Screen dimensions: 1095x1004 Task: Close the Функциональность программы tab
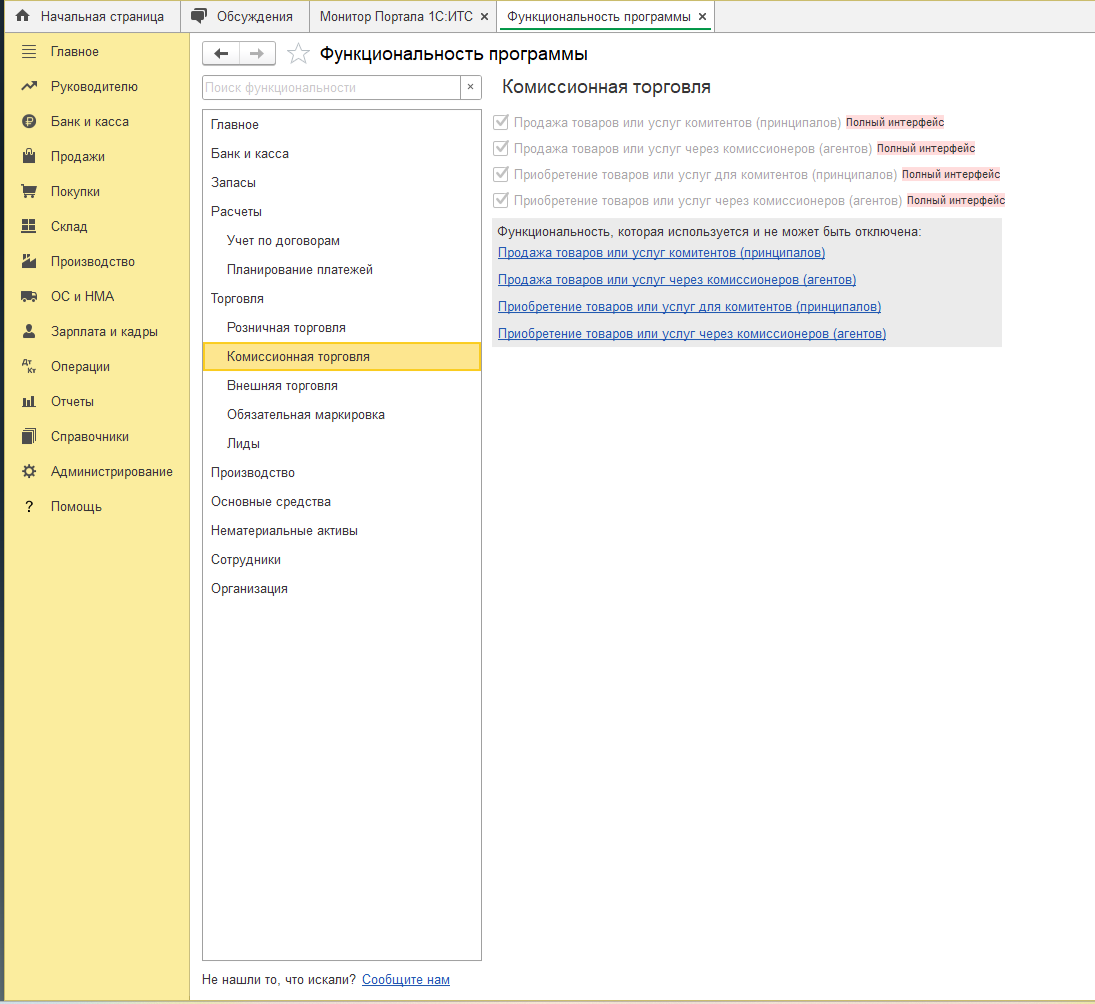pos(703,17)
